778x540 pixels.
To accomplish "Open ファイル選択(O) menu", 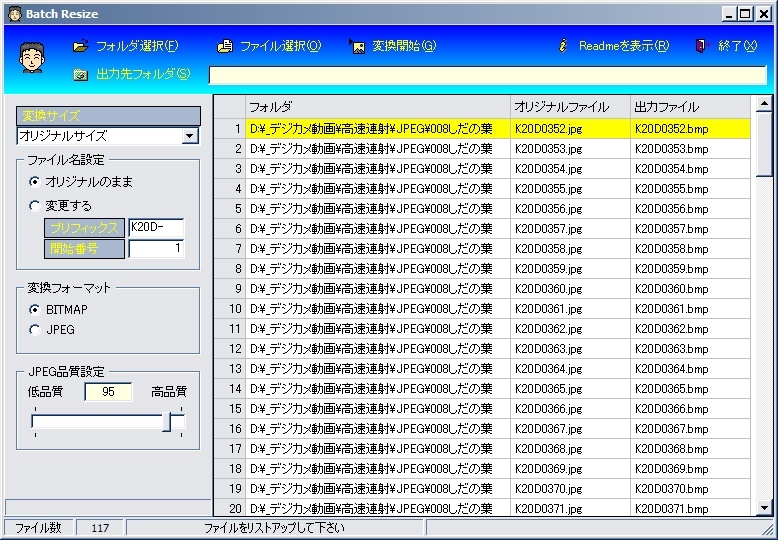I will 281,46.
